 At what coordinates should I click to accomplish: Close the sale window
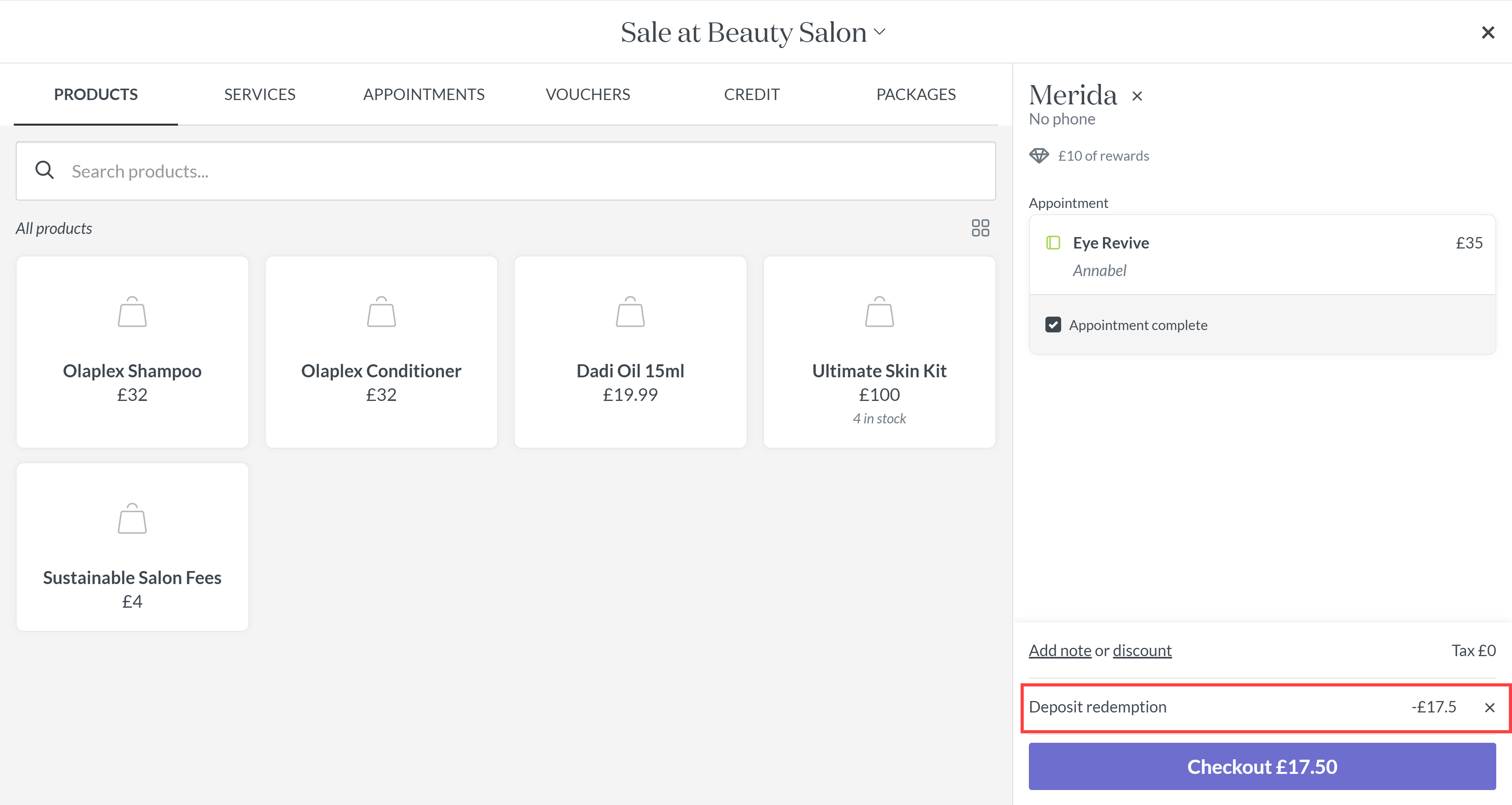pos(1487,32)
